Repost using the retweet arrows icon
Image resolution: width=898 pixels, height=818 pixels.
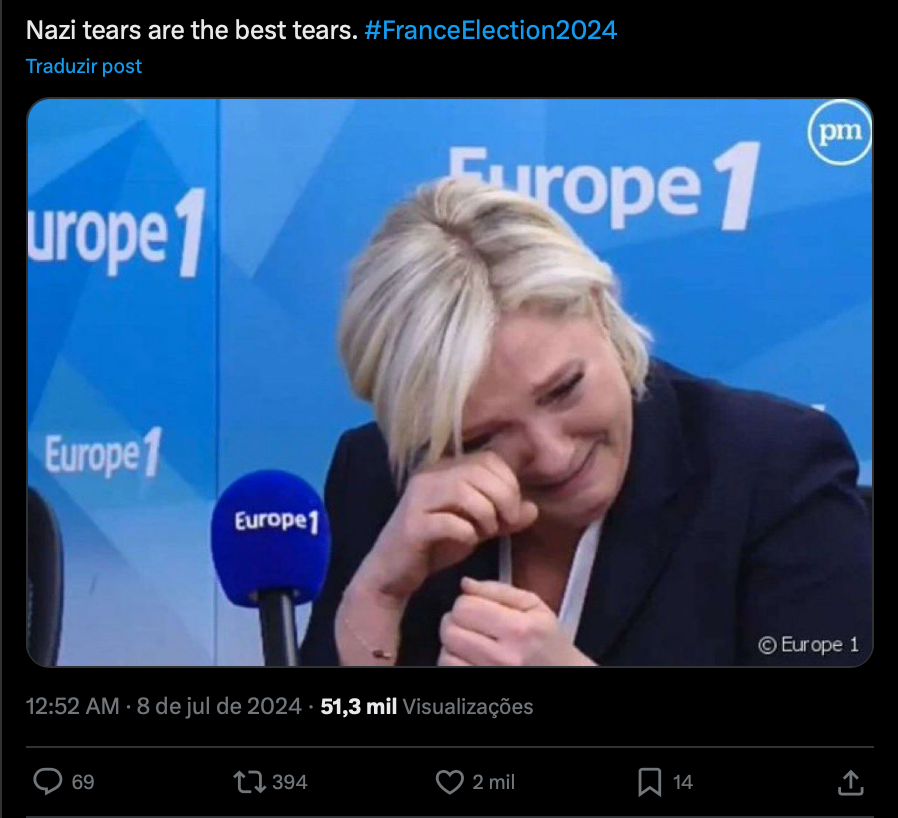coord(250,782)
